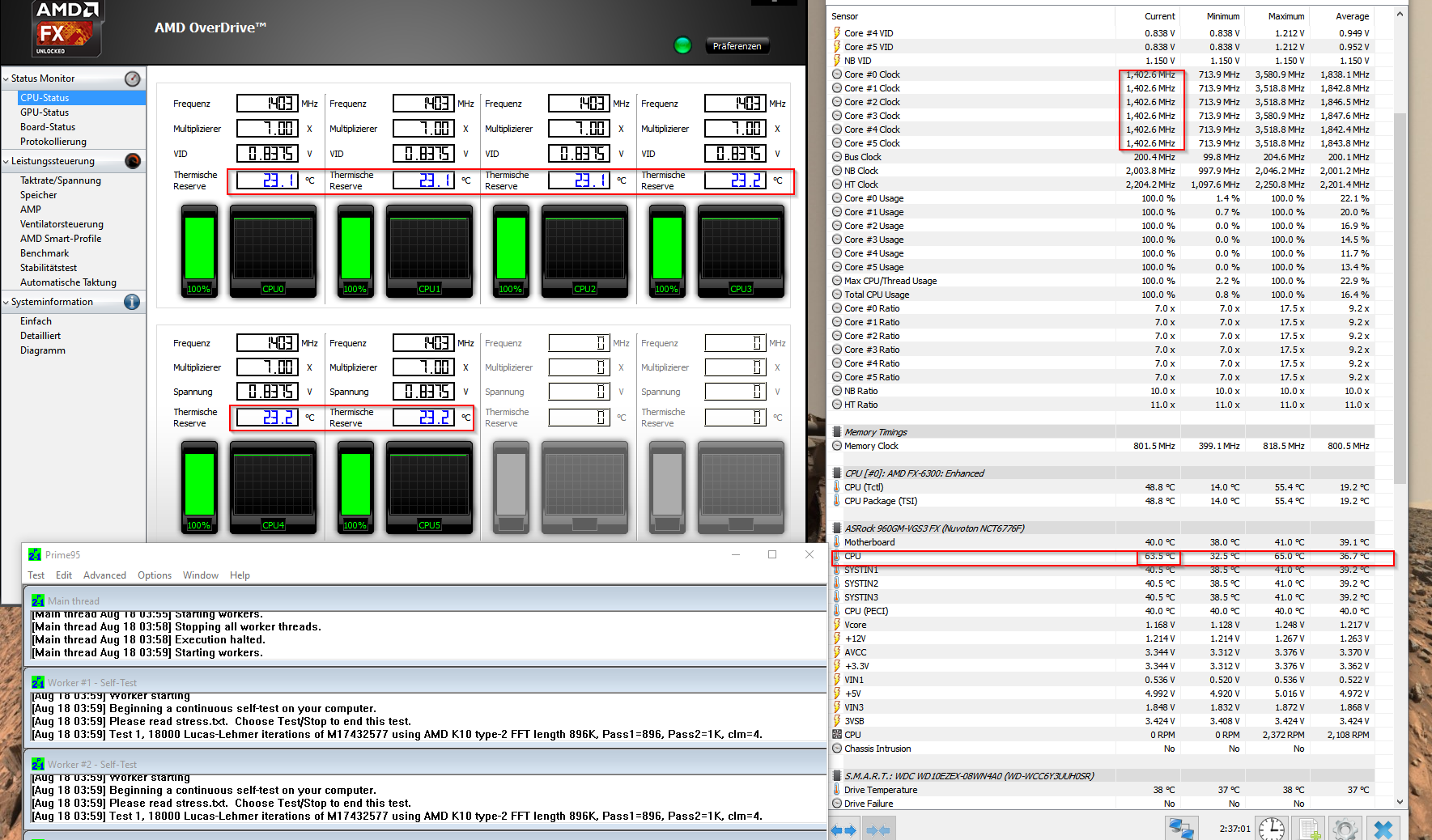Open Stabilitätstest in the sidebar
Image resolution: width=1432 pixels, height=840 pixels.
click(x=49, y=268)
